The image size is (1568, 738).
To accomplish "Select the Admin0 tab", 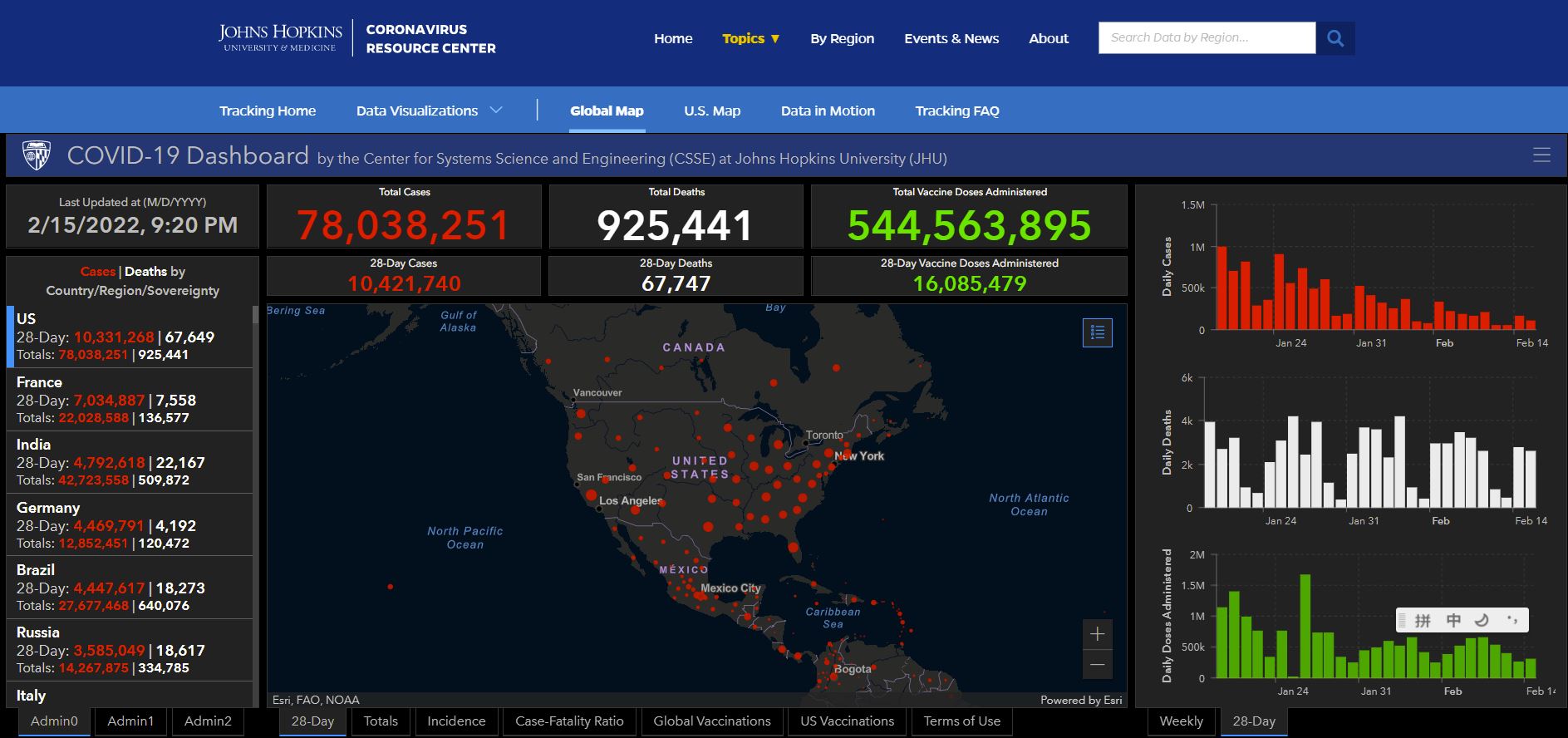I will coord(54,721).
